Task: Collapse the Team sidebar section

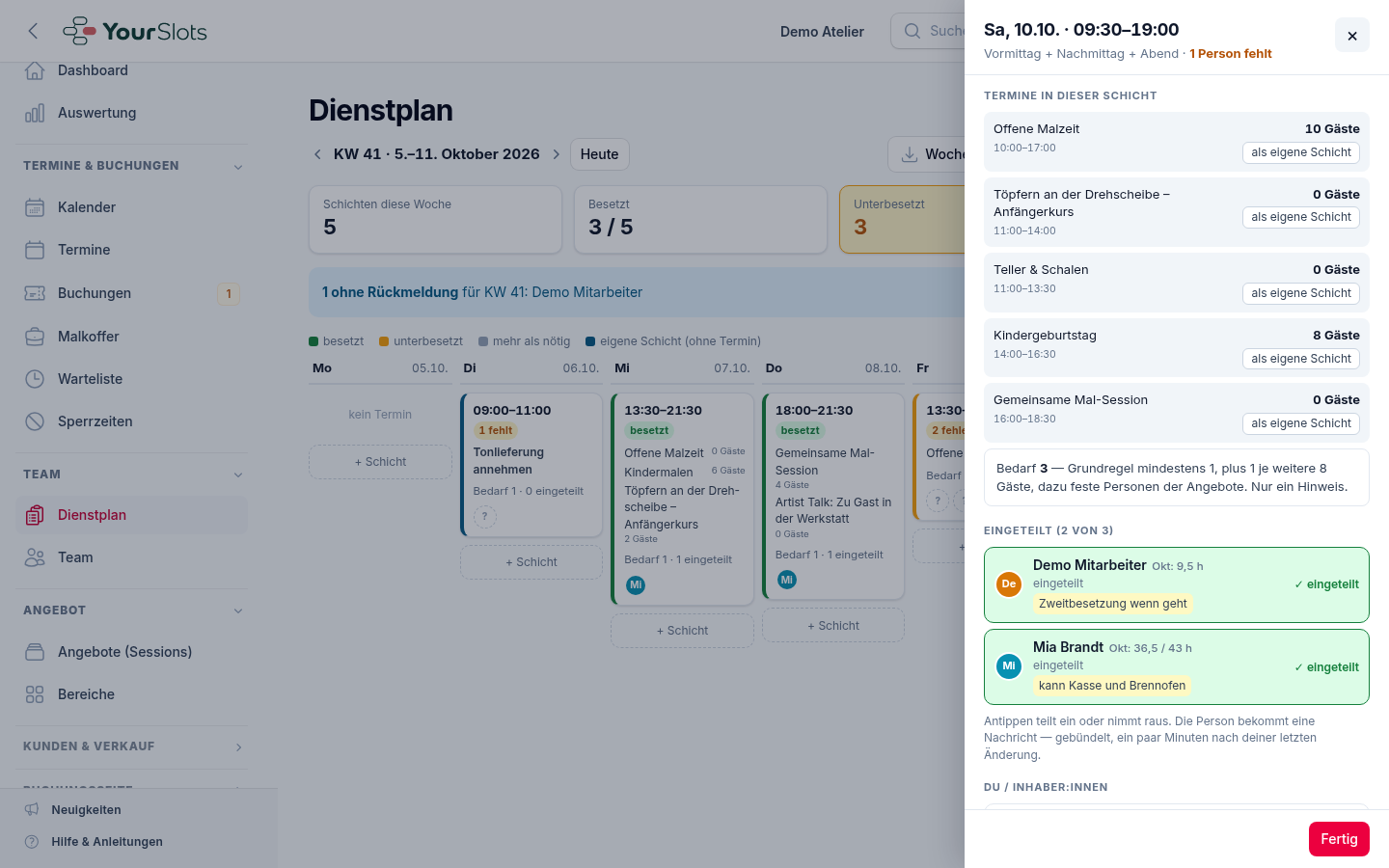Action: (x=238, y=475)
